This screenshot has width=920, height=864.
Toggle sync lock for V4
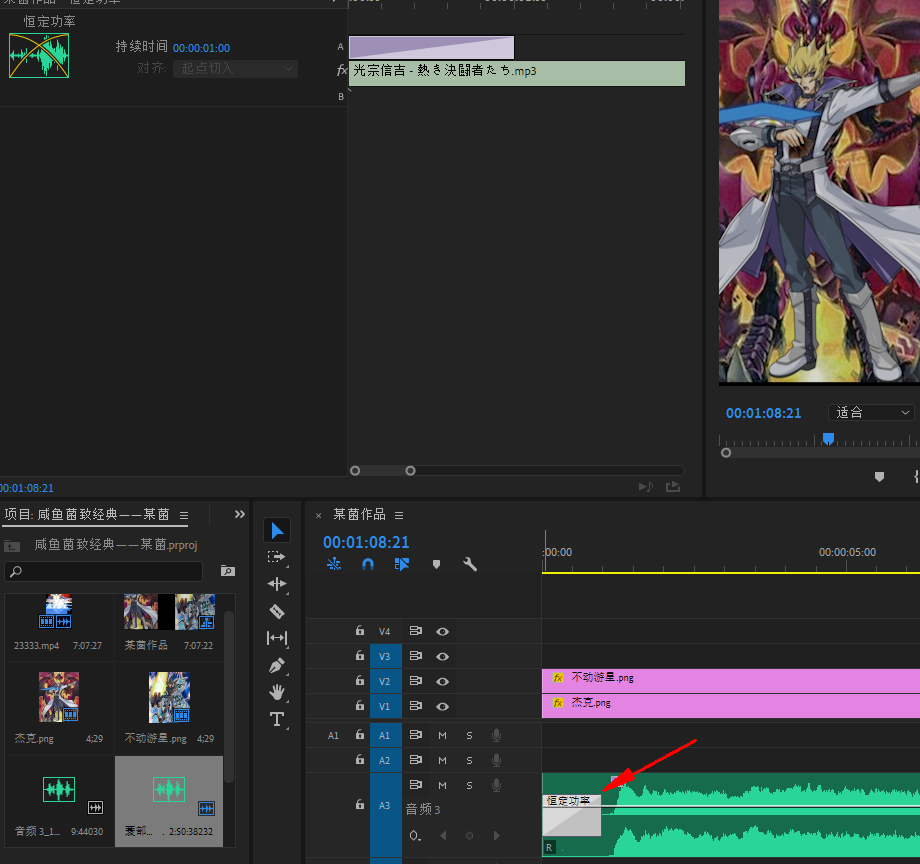(x=415, y=631)
